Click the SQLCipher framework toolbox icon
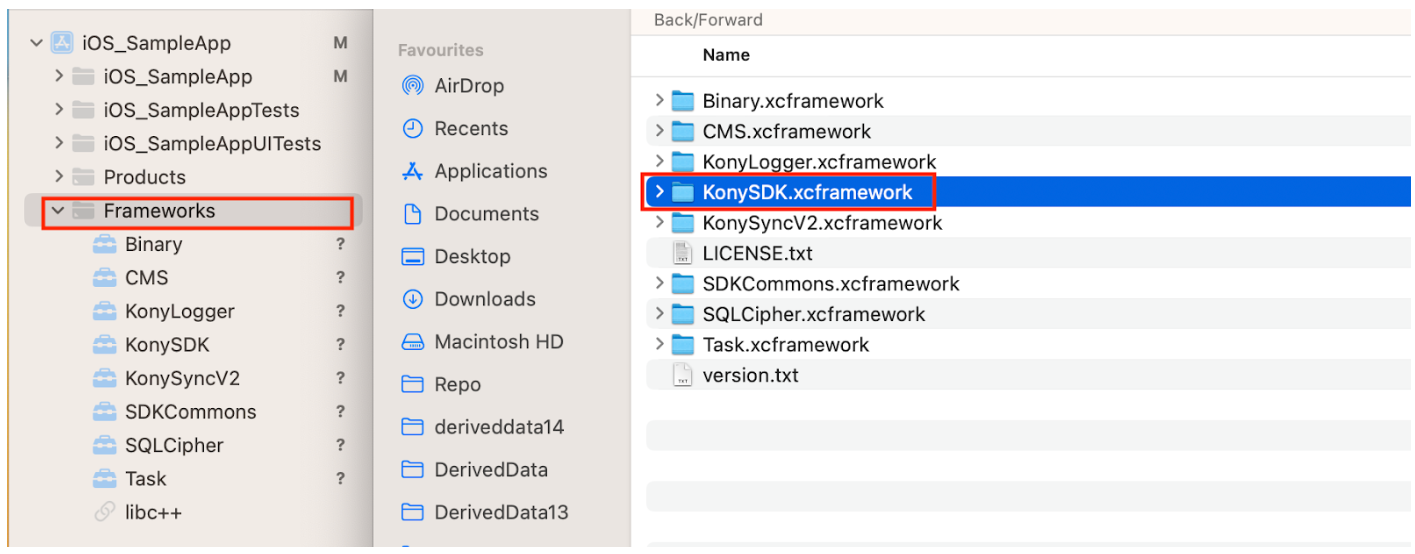 point(104,446)
